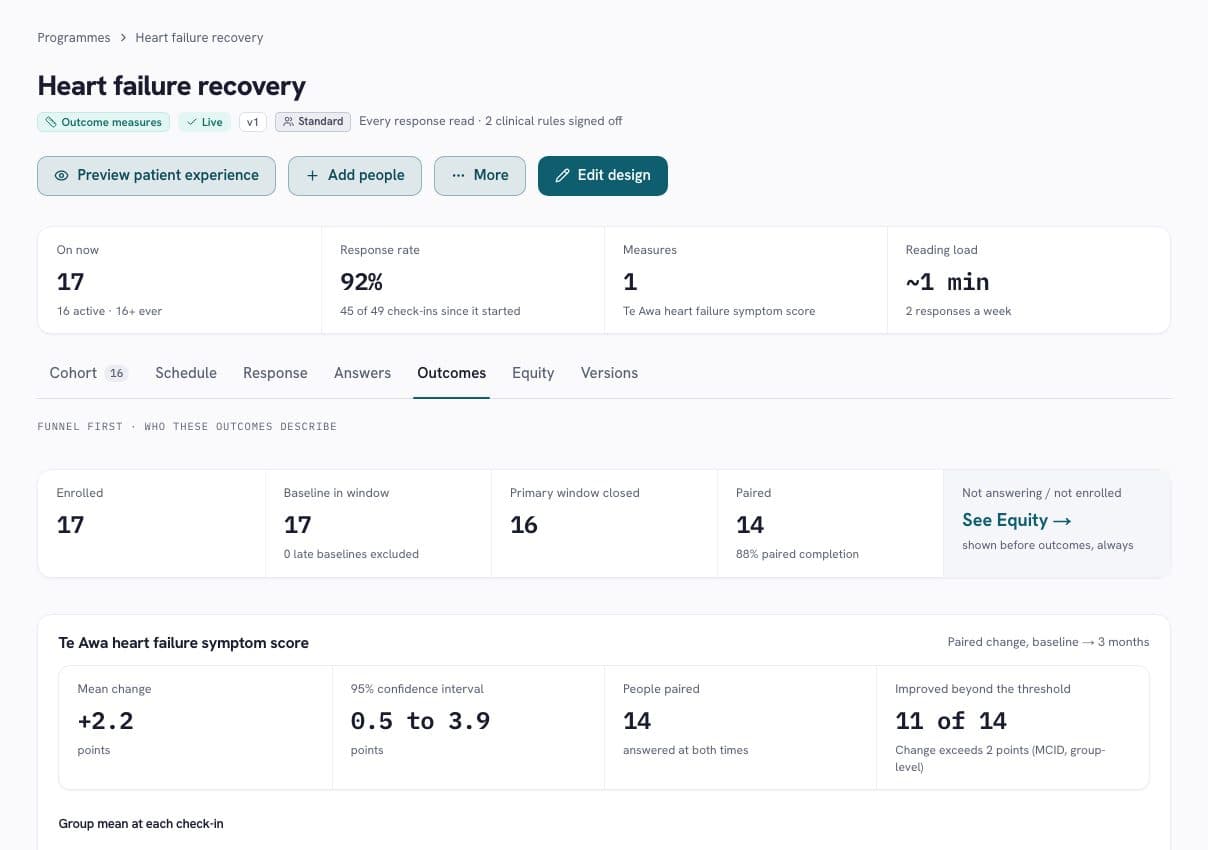The width and height of the screenshot is (1208, 850).
Task: Click the pencil icon in Edit design
Action: tap(562, 175)
